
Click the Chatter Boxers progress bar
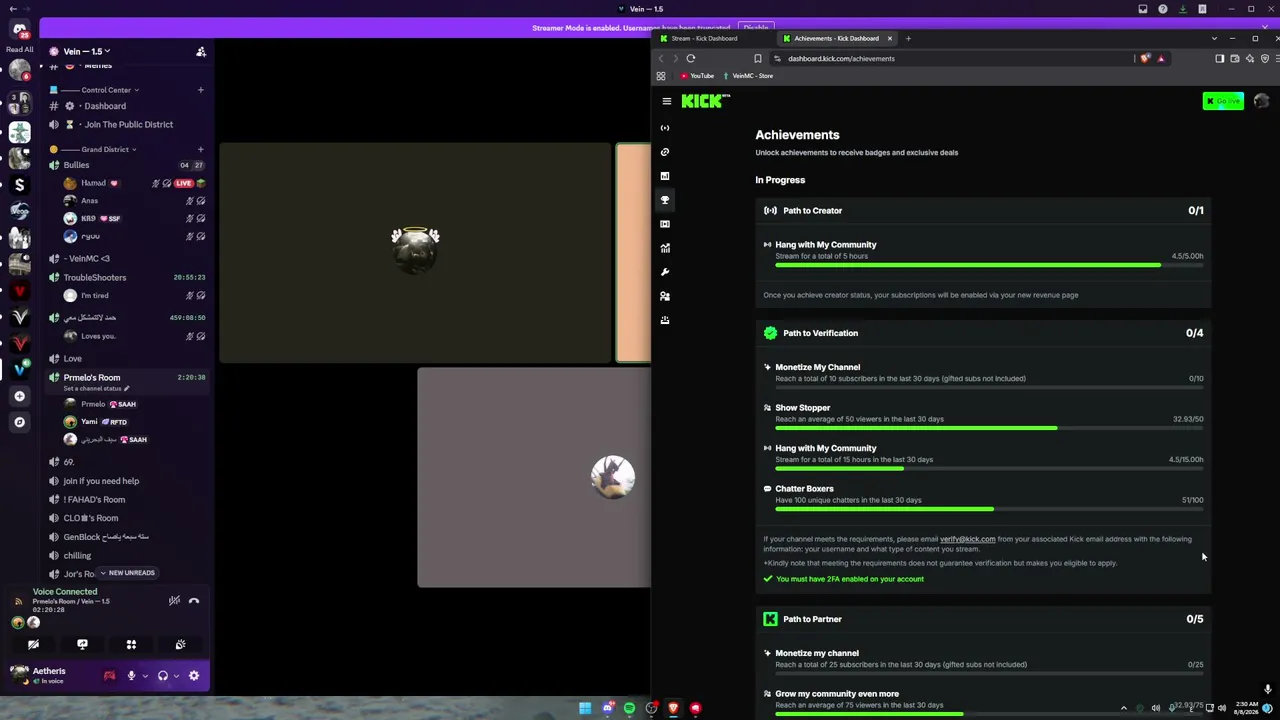tap(989, 509)
